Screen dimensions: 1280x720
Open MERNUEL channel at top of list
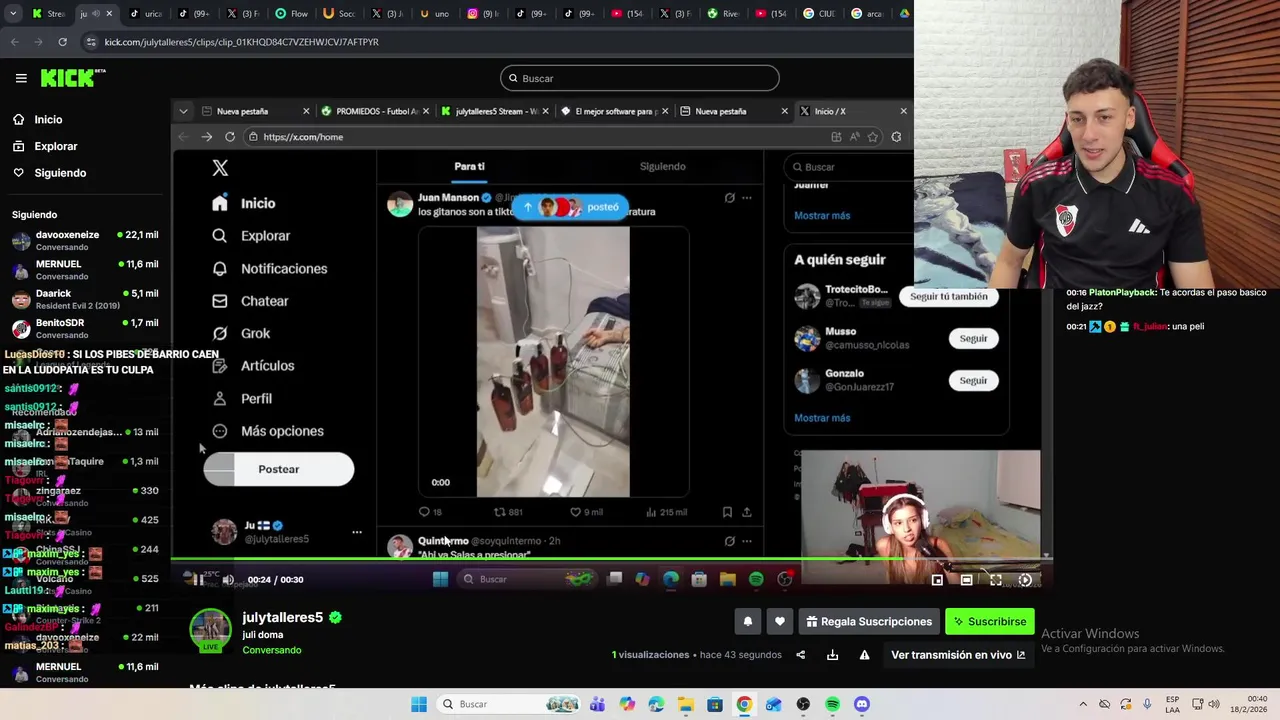coord(85,269)
